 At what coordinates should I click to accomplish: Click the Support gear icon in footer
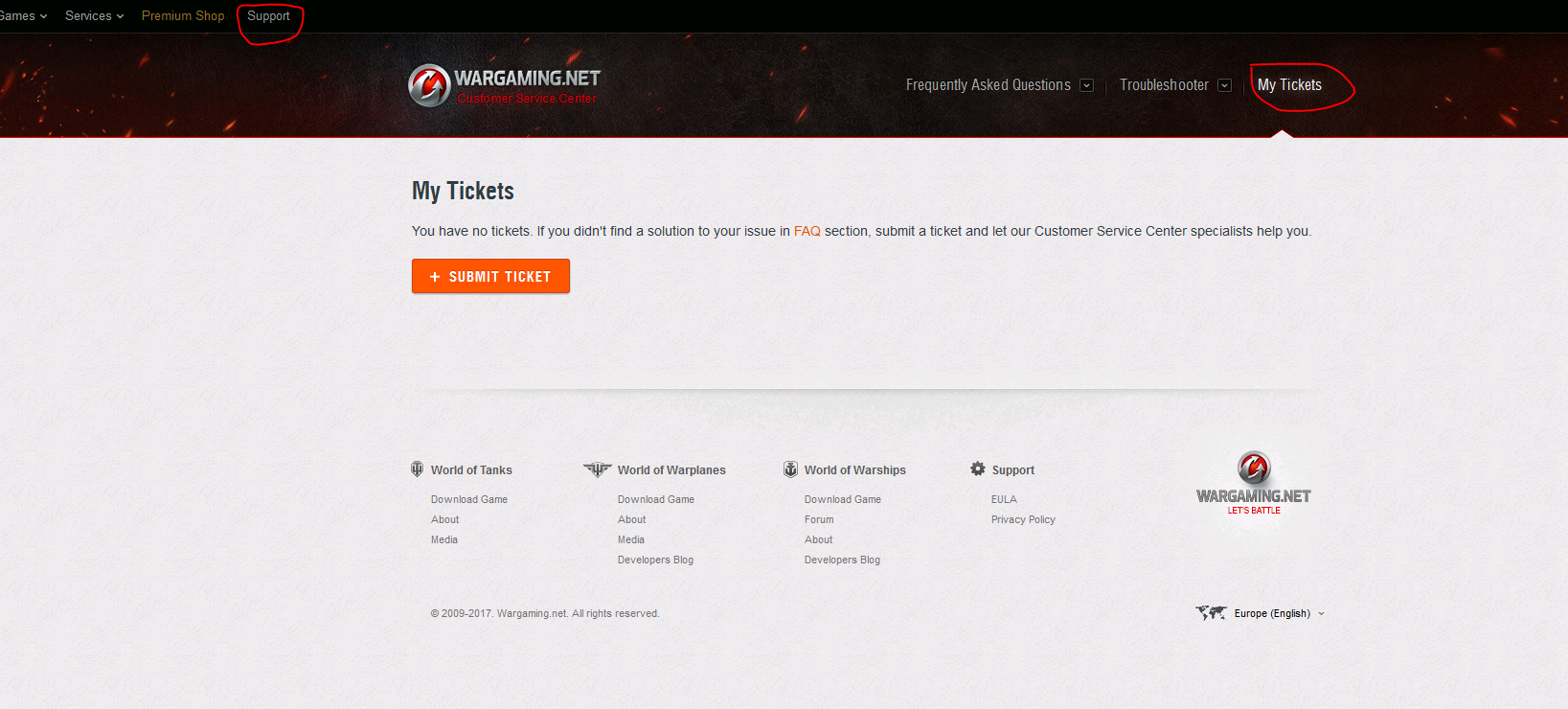click(x=978, y=469)
